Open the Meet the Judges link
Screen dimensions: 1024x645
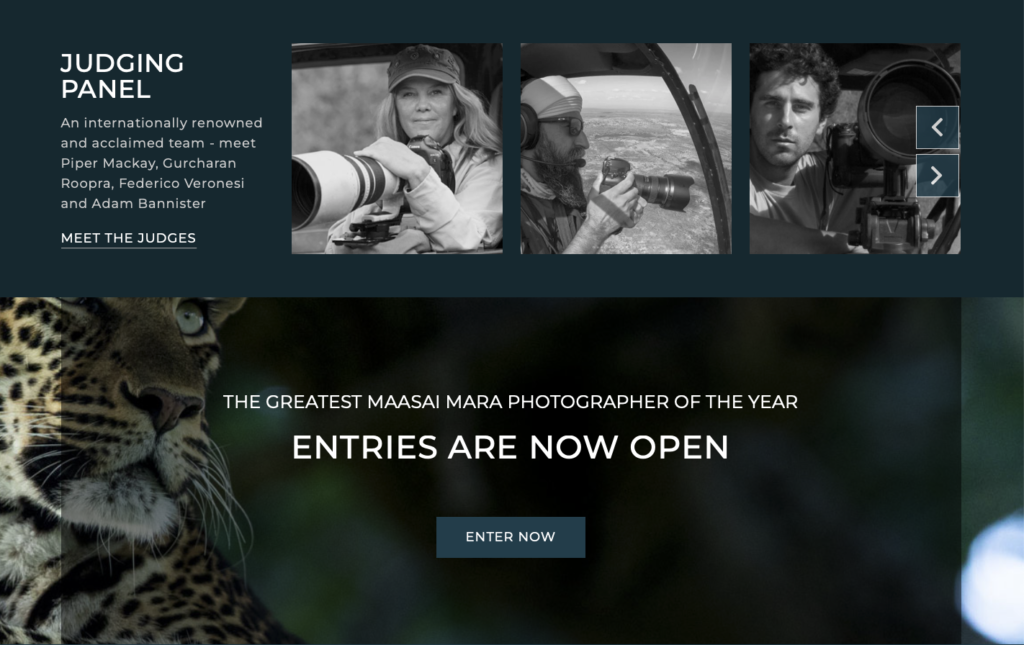(128, 238)
